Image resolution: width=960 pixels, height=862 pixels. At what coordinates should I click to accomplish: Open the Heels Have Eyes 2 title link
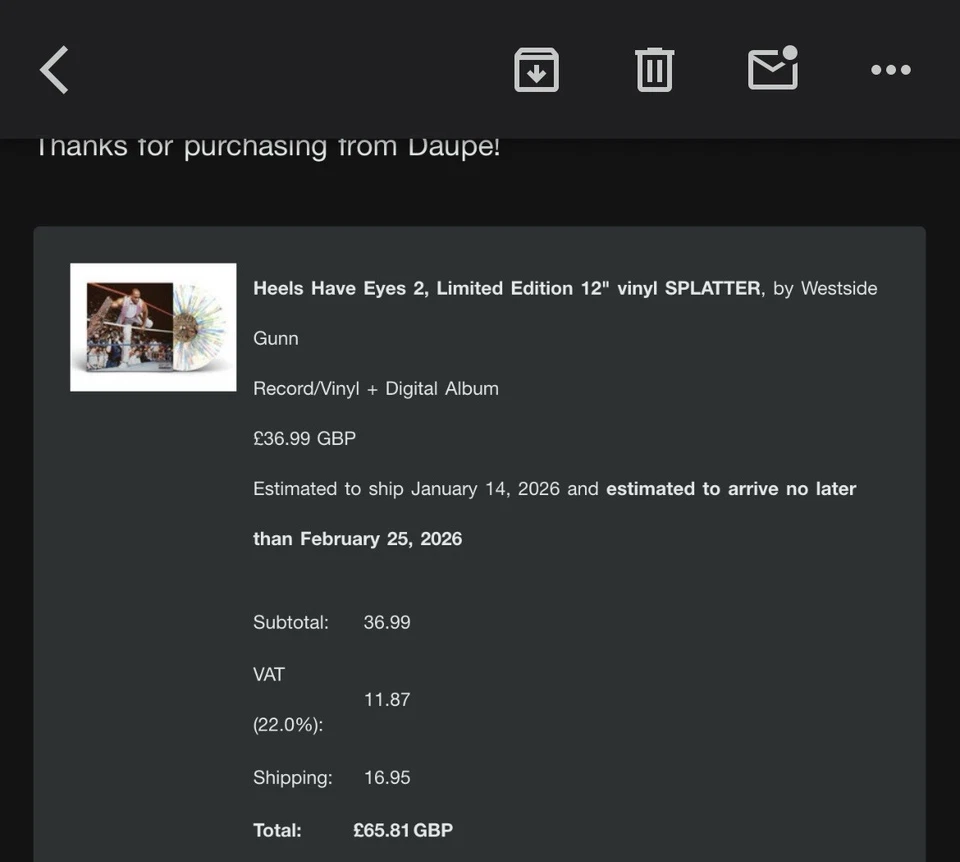tap(506, 288)
